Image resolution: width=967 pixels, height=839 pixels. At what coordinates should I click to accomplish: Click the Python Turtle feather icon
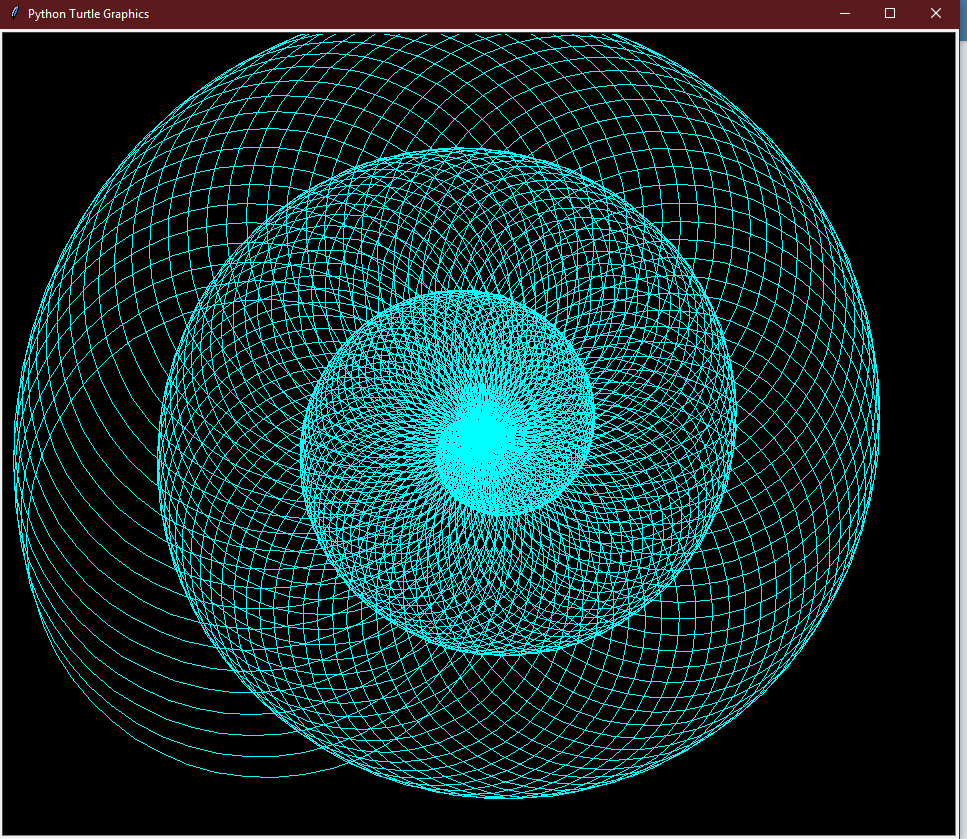[14, 13]
